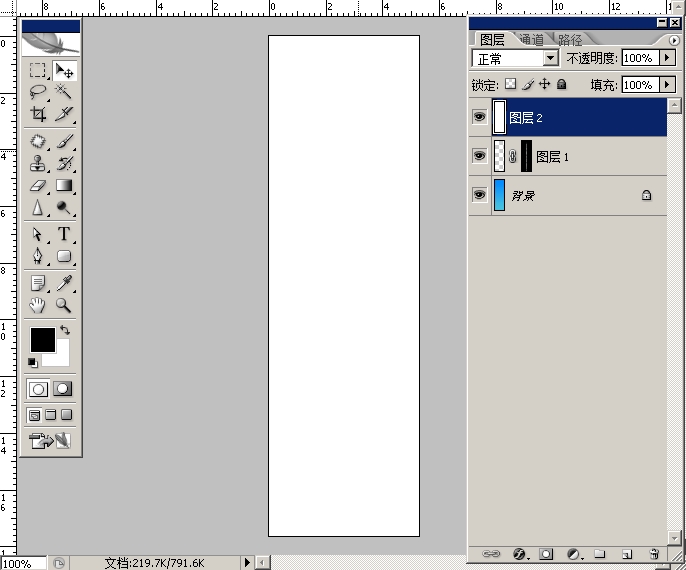Create a new layer button

click(x=627, y=554)
